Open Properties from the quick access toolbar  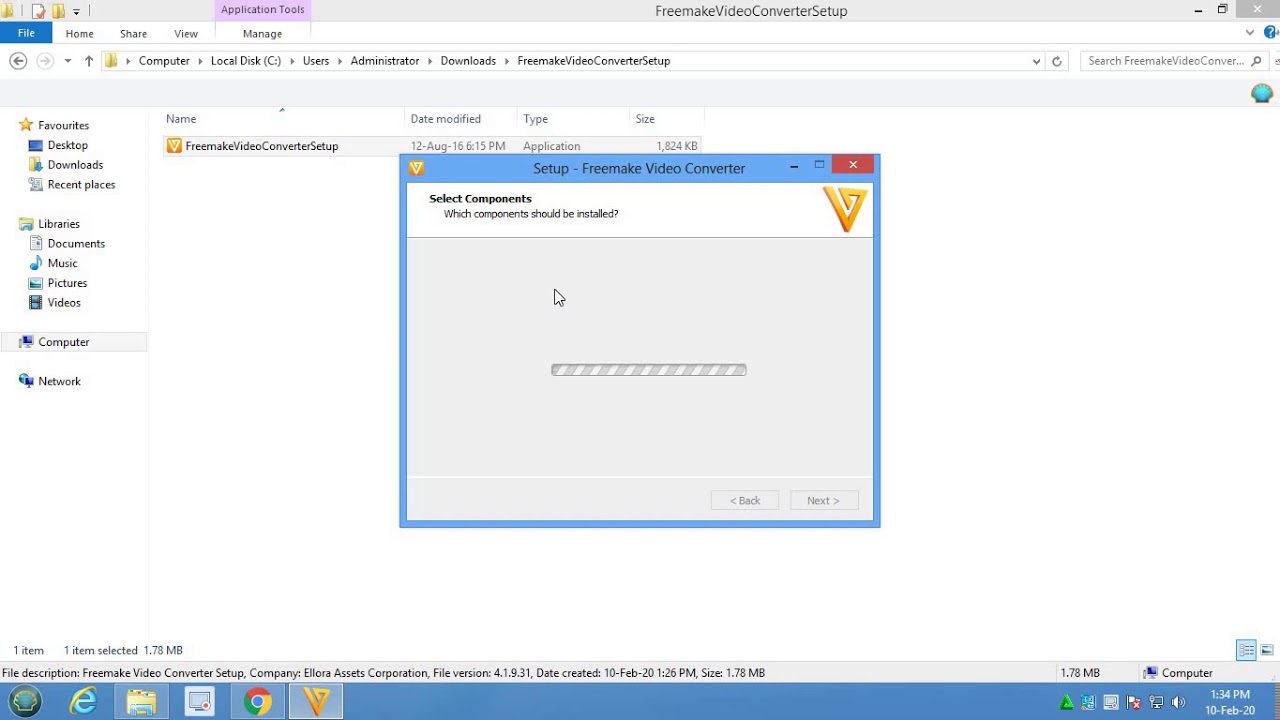38,11
